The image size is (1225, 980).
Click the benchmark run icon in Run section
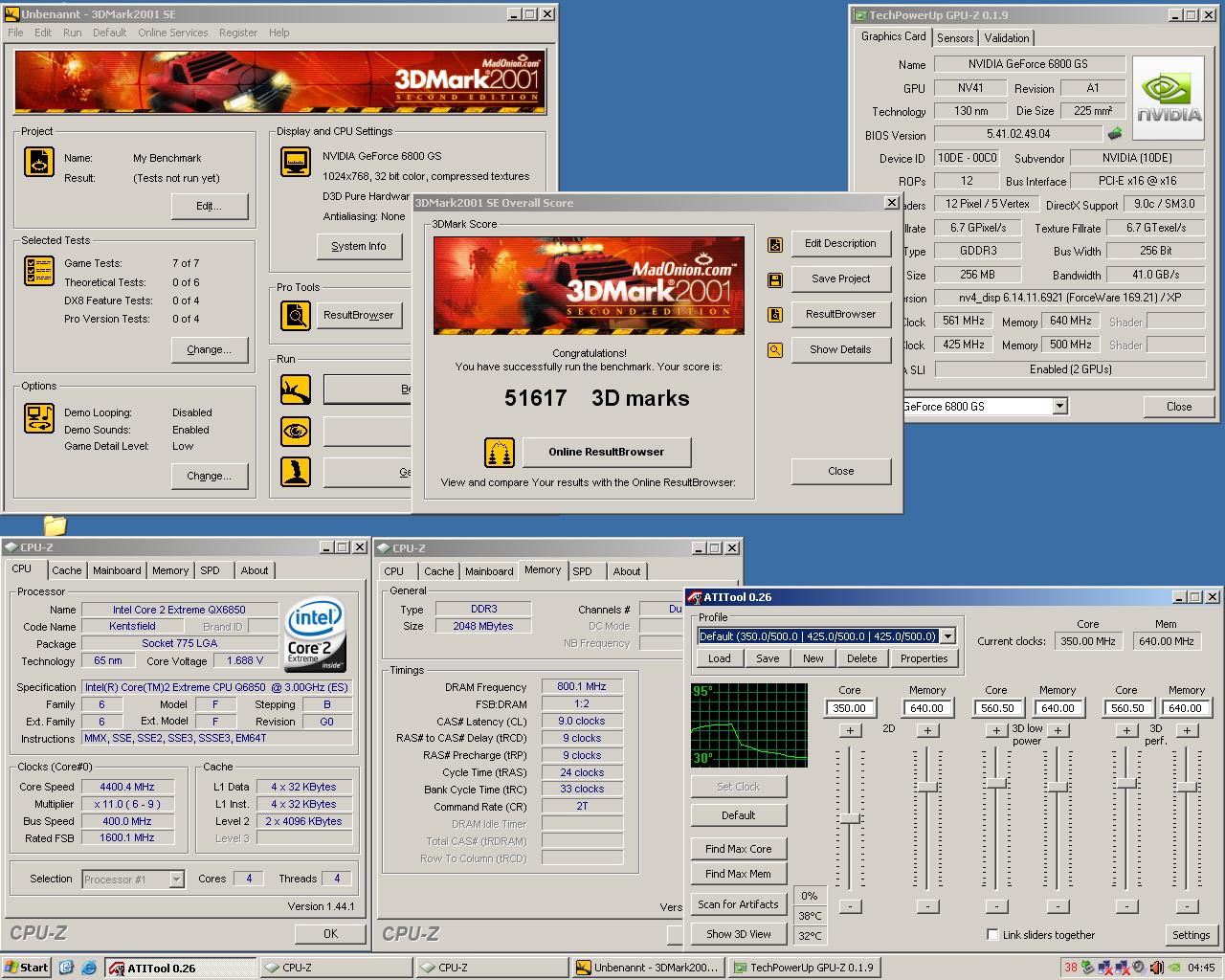(295, 390)
